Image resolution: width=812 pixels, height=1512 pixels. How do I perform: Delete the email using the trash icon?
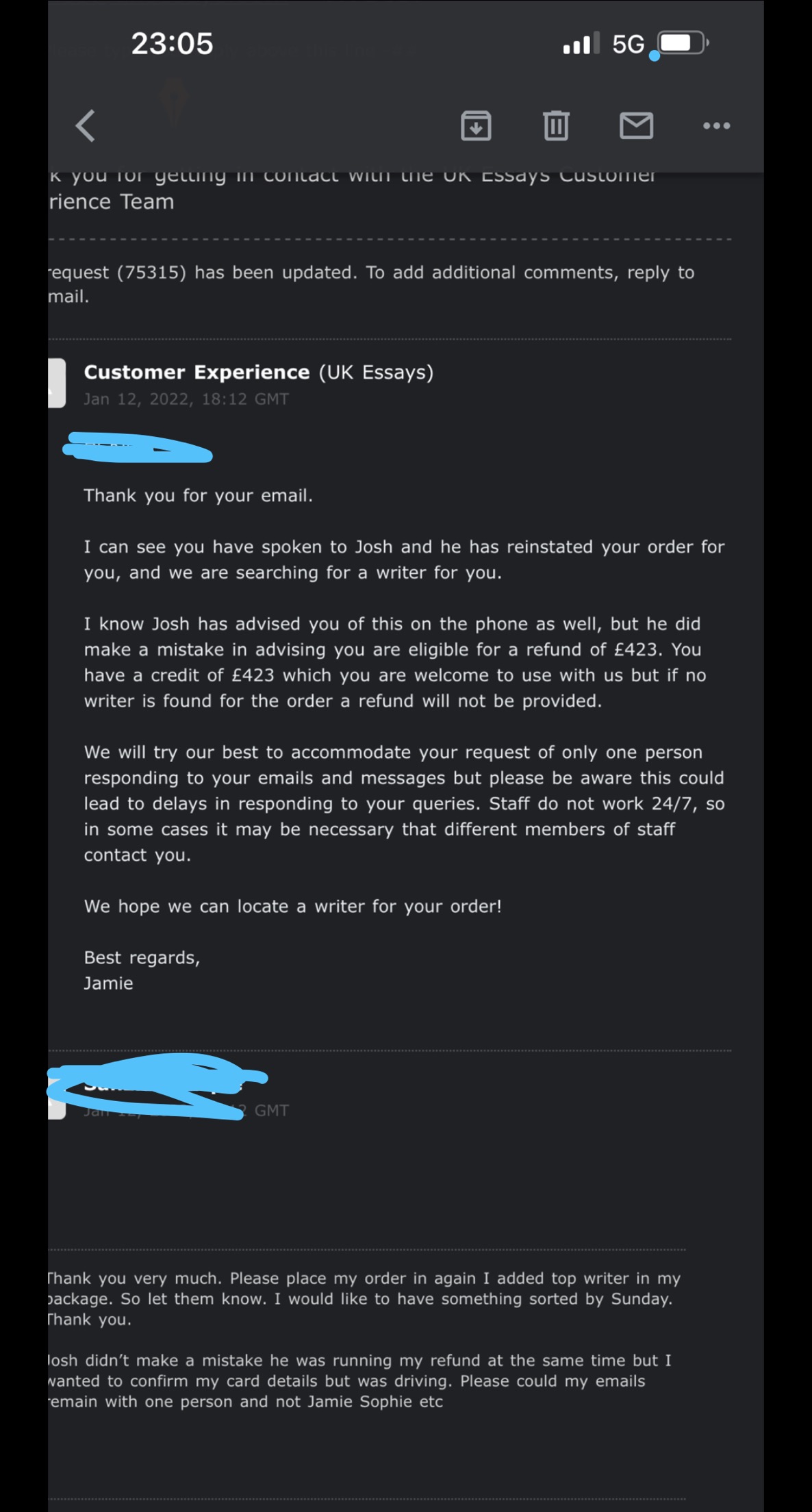coord(556,125)
